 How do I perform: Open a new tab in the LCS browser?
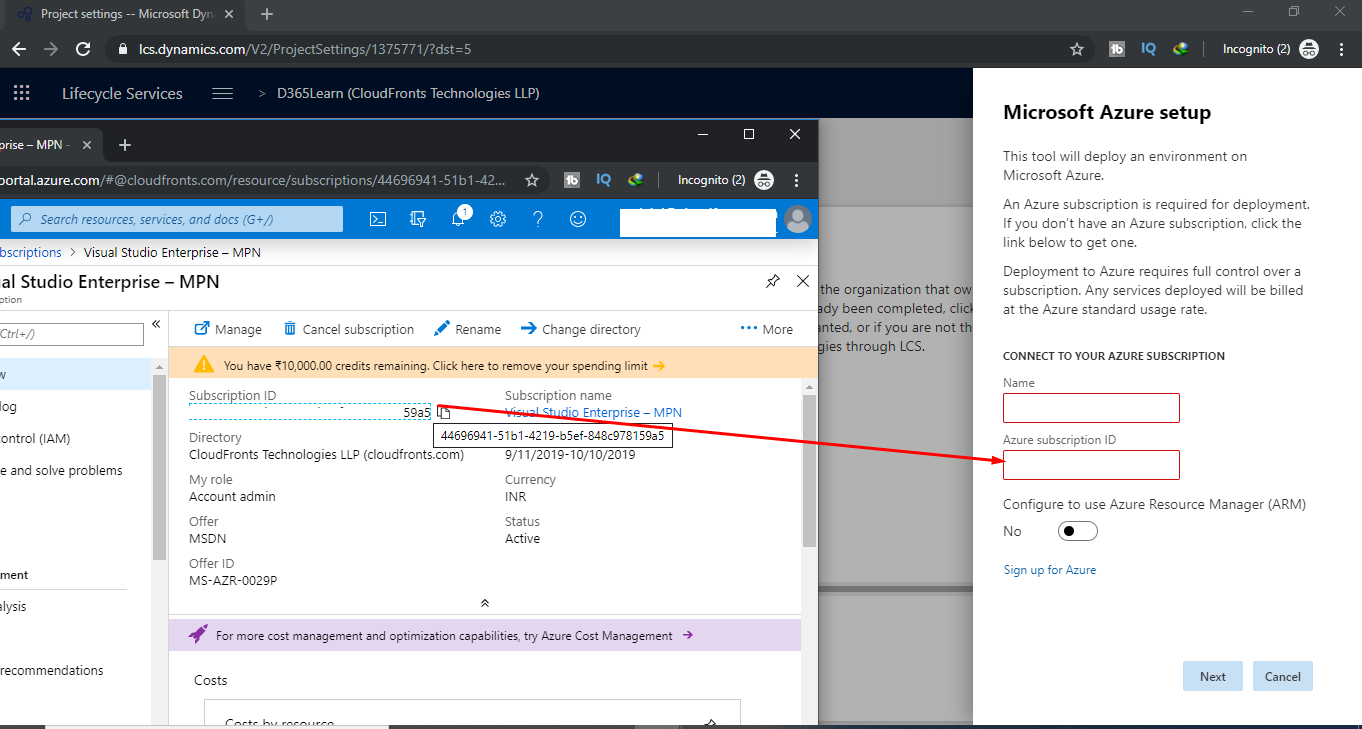point(267,14)
